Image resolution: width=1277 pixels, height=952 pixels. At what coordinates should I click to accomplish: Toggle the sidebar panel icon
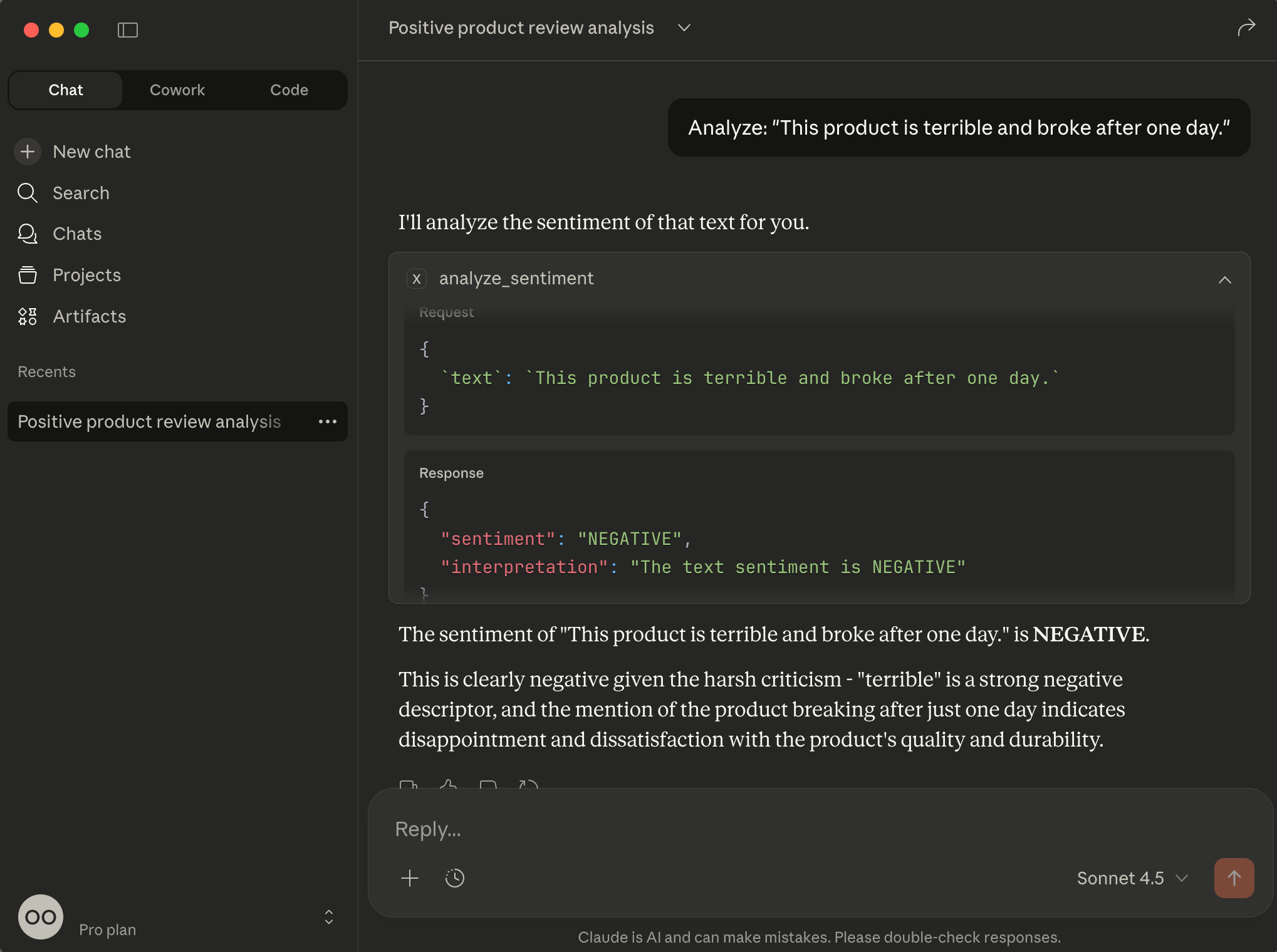pos(128,30)
